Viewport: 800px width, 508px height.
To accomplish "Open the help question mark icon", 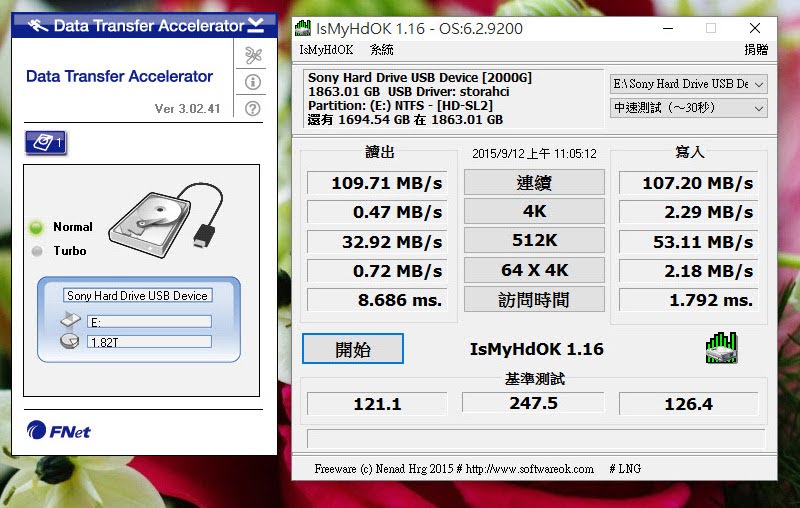I will click(x=253, y=108).
